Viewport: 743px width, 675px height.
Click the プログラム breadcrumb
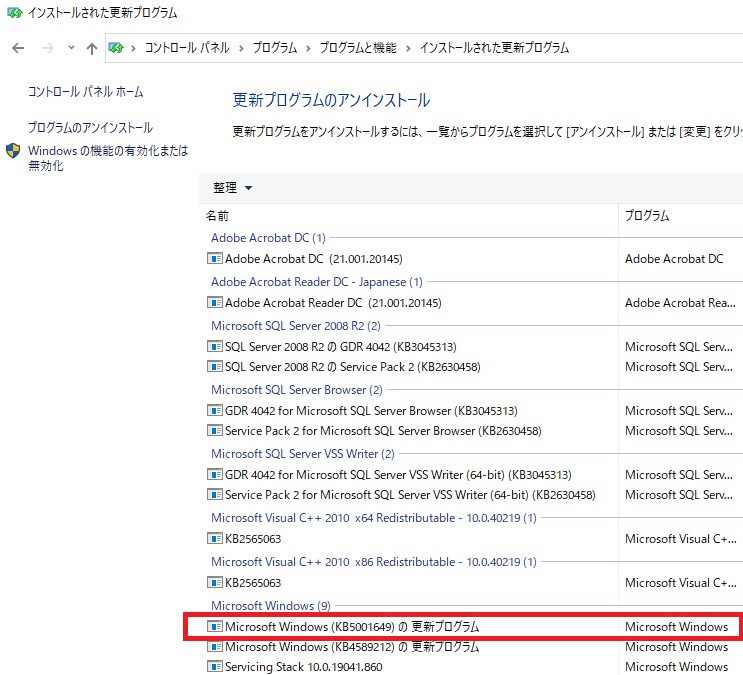pyautogui.click(x=274, y=47)
